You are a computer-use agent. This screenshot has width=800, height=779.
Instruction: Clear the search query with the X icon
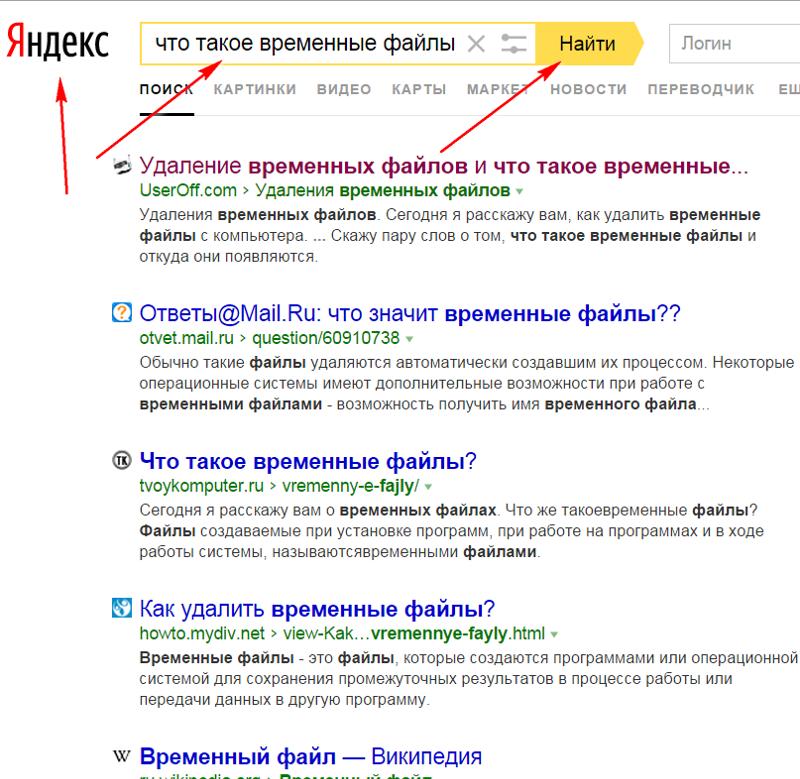click(x=476, y=44)
